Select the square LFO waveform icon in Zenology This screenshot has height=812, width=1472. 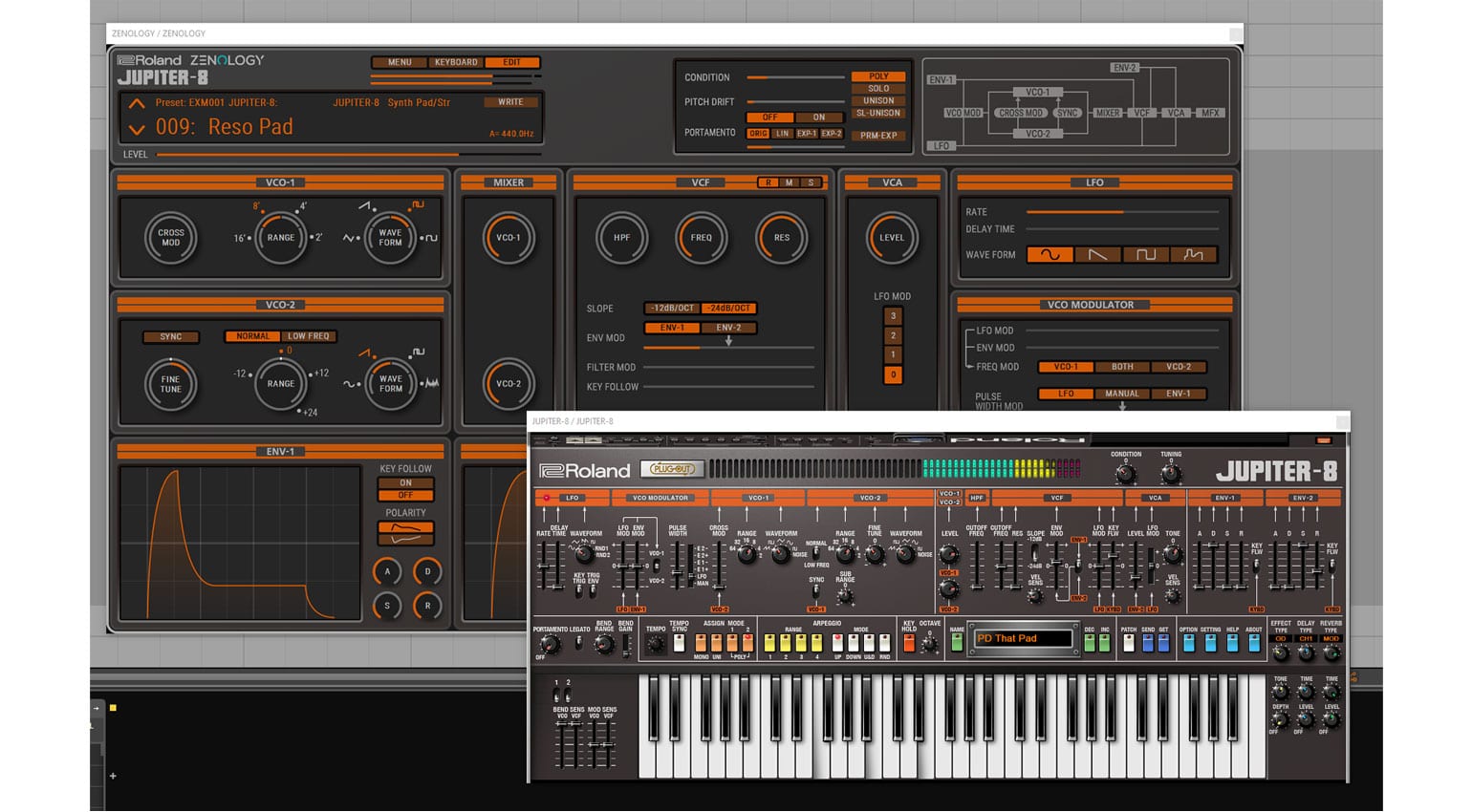click(x=1145, y=255)
